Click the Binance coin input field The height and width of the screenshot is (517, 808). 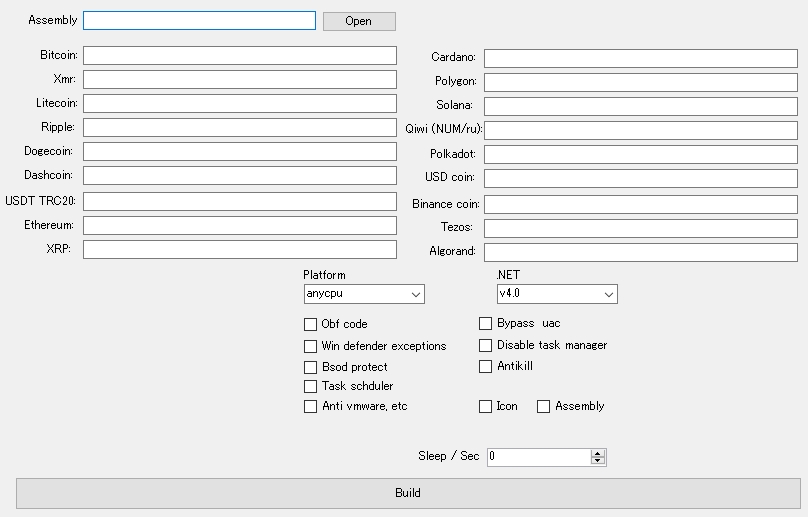pos(640,203)
